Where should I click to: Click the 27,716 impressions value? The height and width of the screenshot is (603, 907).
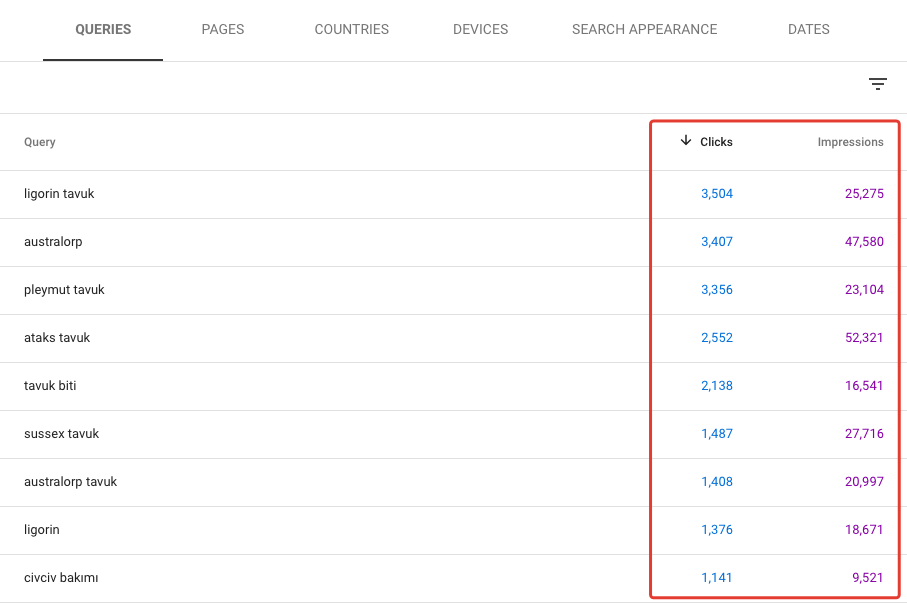click(x=864, y=434)
